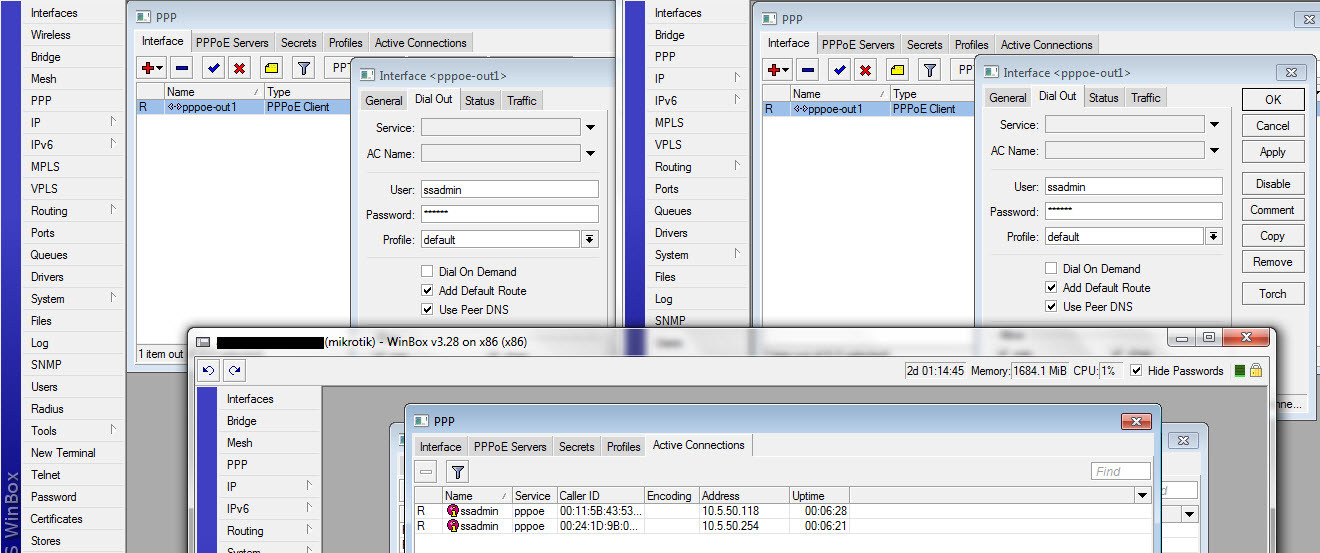The image size is (1320, 553).
Task: Click the yellow padlock icon in WinBox v3.28 window
Action: pos(1256,370)
